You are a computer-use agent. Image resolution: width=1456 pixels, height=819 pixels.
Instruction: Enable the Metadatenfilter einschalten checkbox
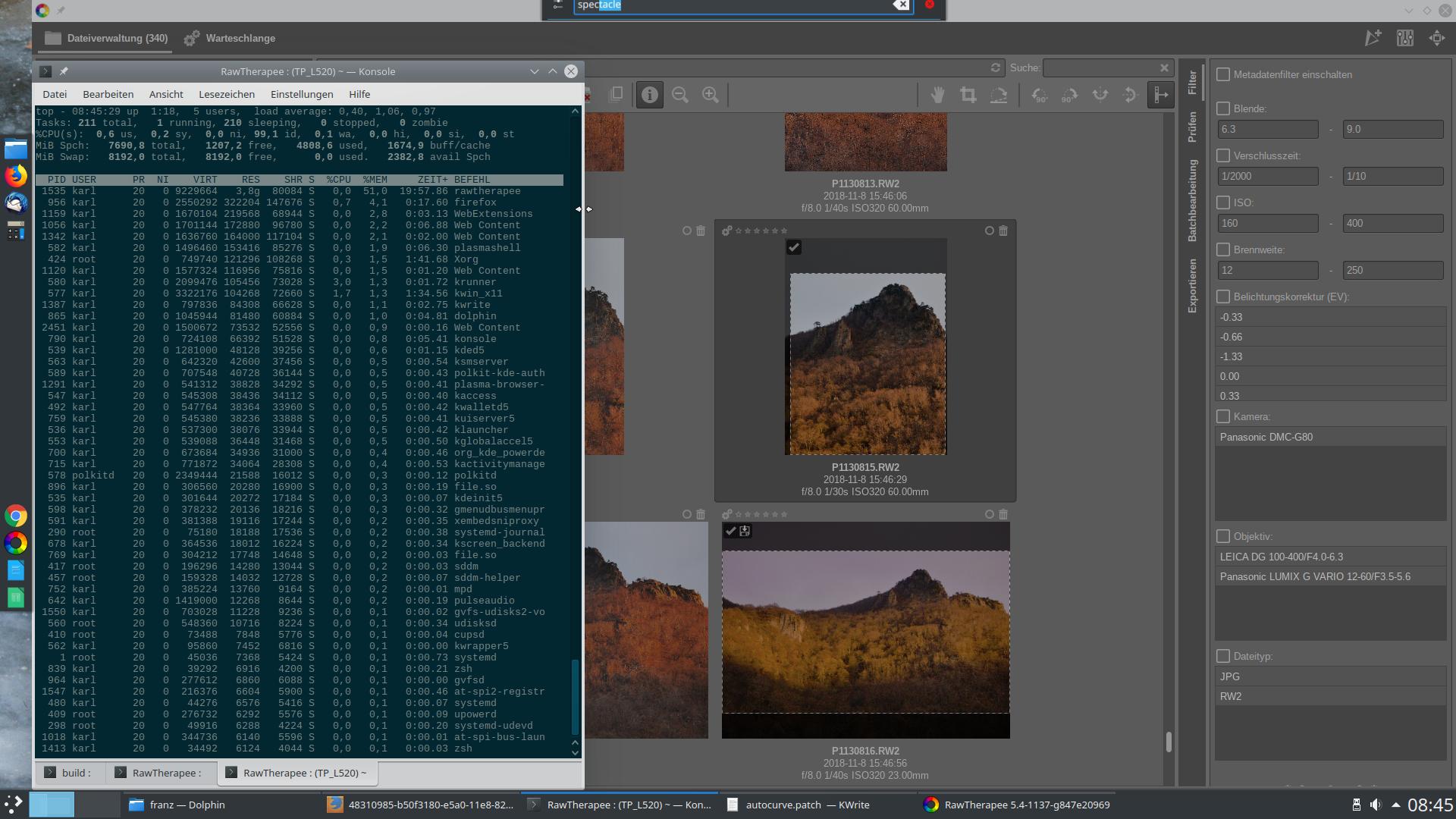[1222, 74]
